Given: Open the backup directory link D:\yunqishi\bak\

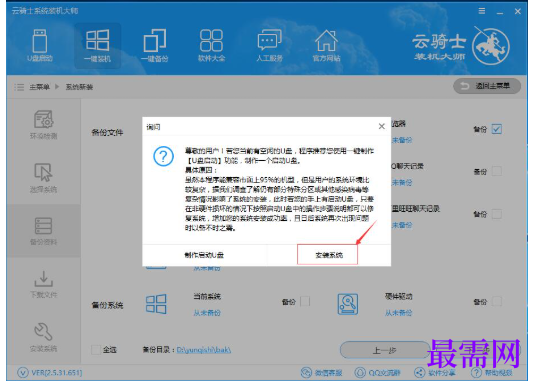Looking at the screenshot, I should [204, 350].
